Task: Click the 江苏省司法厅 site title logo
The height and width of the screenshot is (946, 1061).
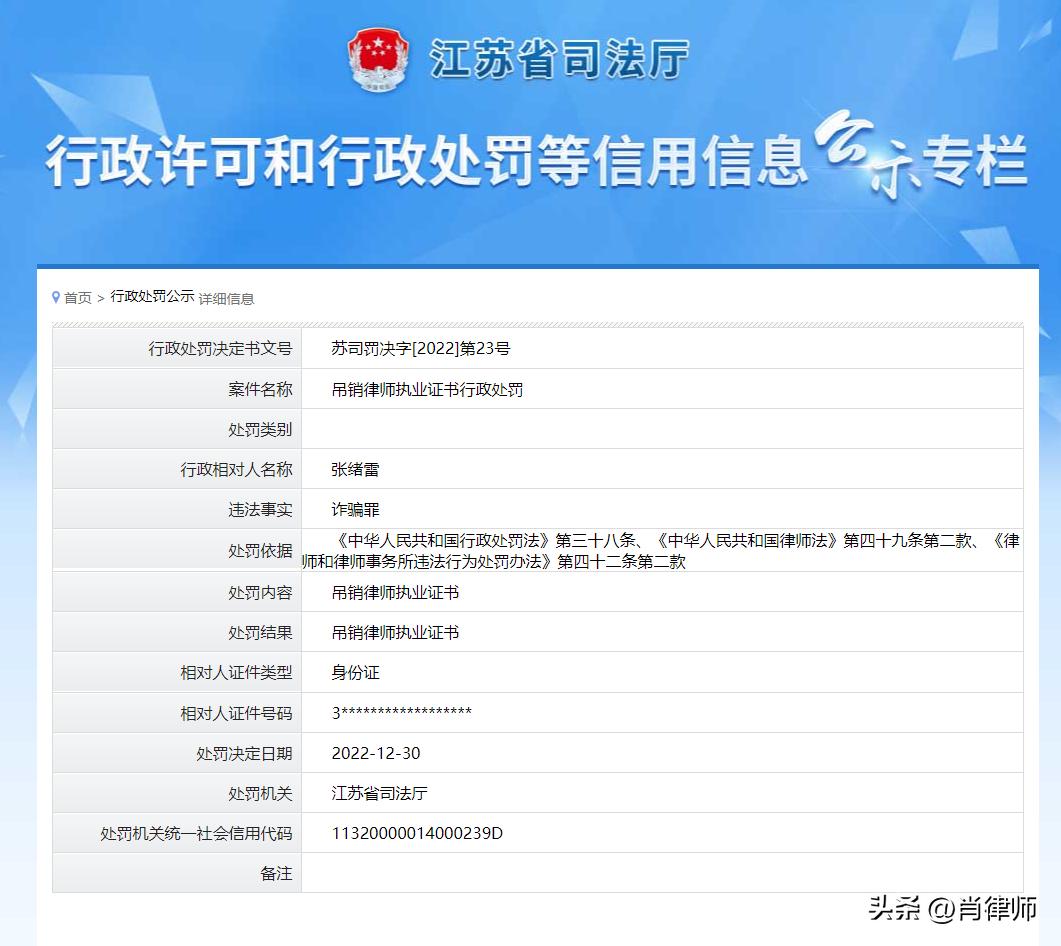Action: pyautogui.click(x=560, y=60)
